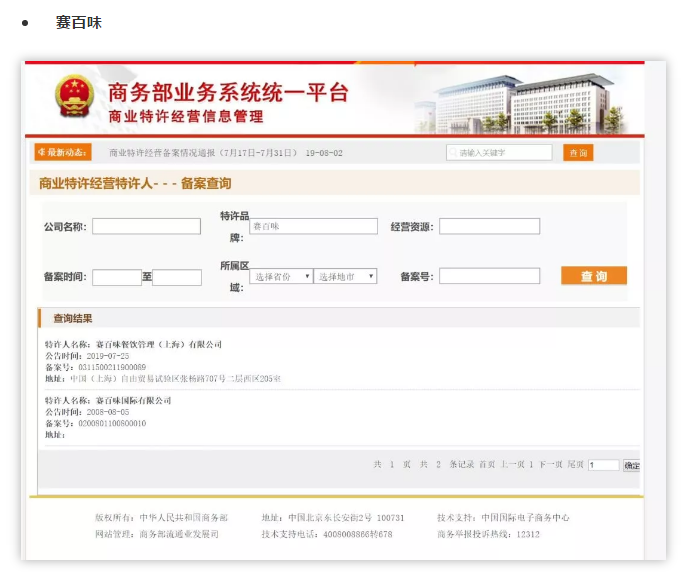The height and width of the screenshot is (579, 695).
Task: Click the national emblem logo
Action: click(74, 96)
